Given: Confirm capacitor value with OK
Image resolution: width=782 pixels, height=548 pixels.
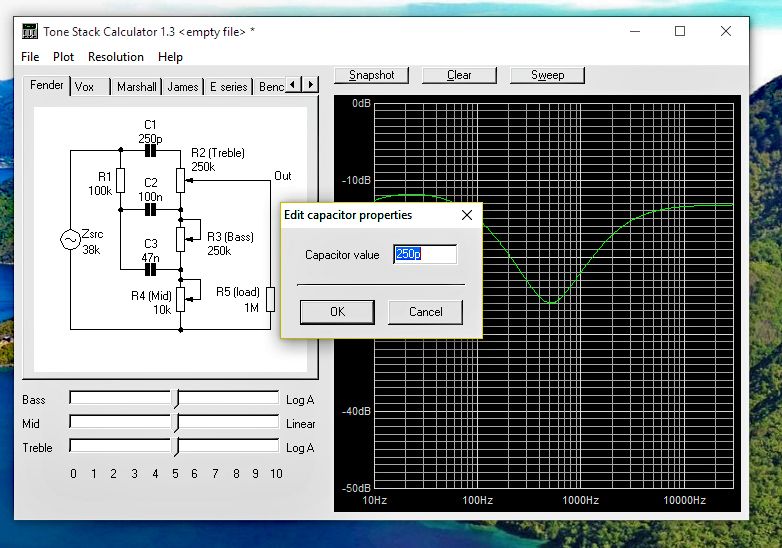Looking at the screenshot, I should tap(337, 312).
